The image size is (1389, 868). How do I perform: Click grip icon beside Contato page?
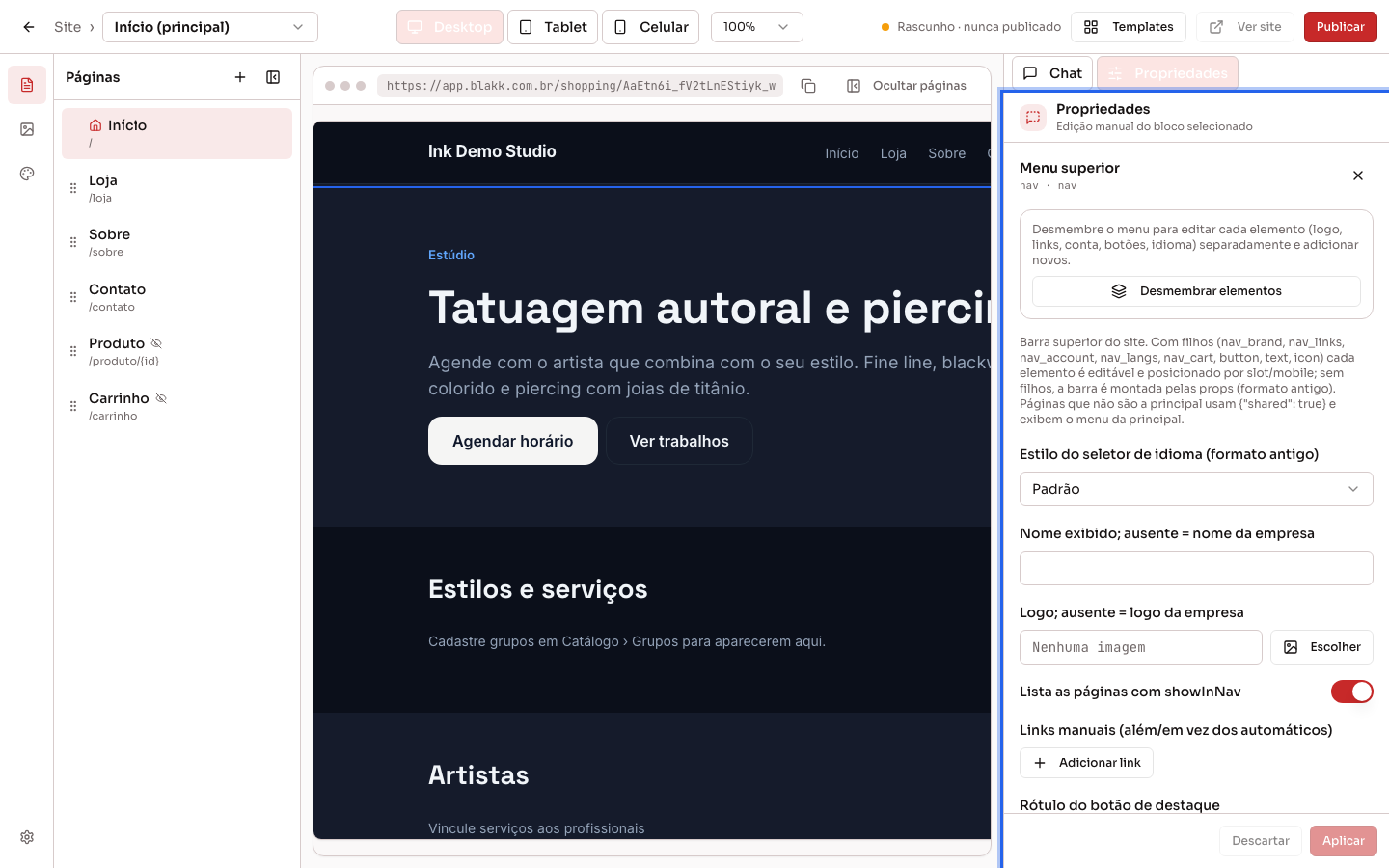click(x=73, y=297)
